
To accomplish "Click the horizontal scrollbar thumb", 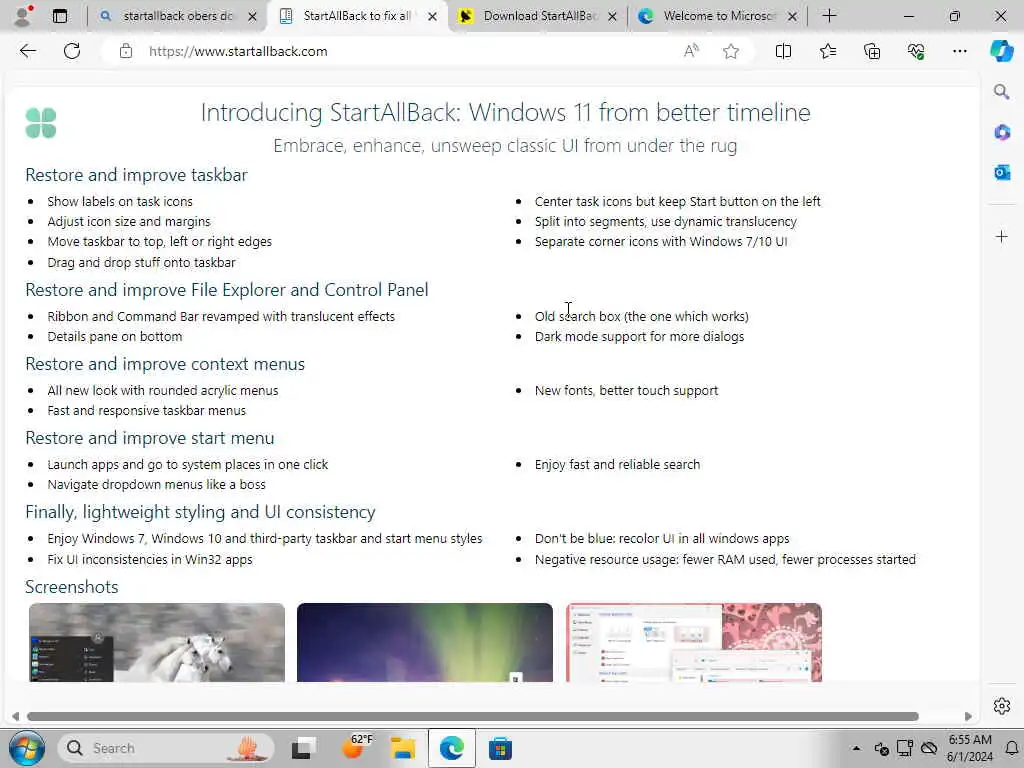I will (x=473, y=716).
